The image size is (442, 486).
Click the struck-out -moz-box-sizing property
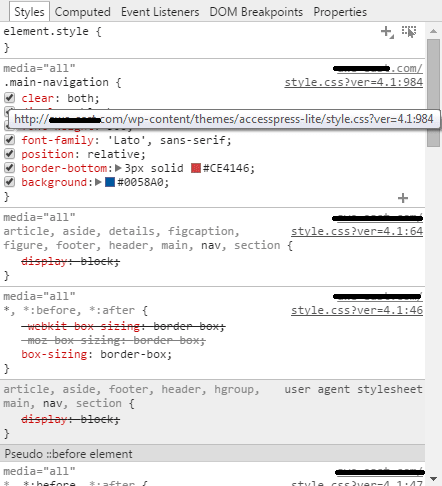tap(113, 340)
